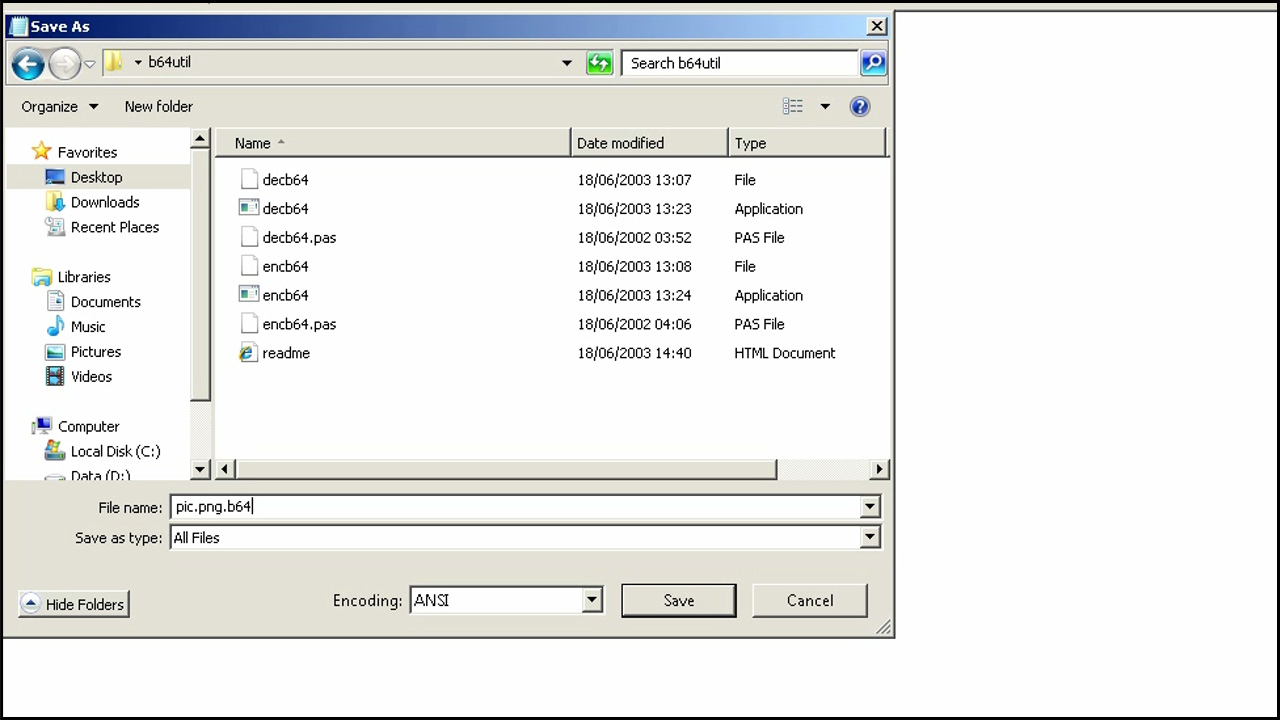The height and width of the screenshot is (720, 1280).
Task: Select the decb64 file dated 13:07
Action: tap(285, 180)
